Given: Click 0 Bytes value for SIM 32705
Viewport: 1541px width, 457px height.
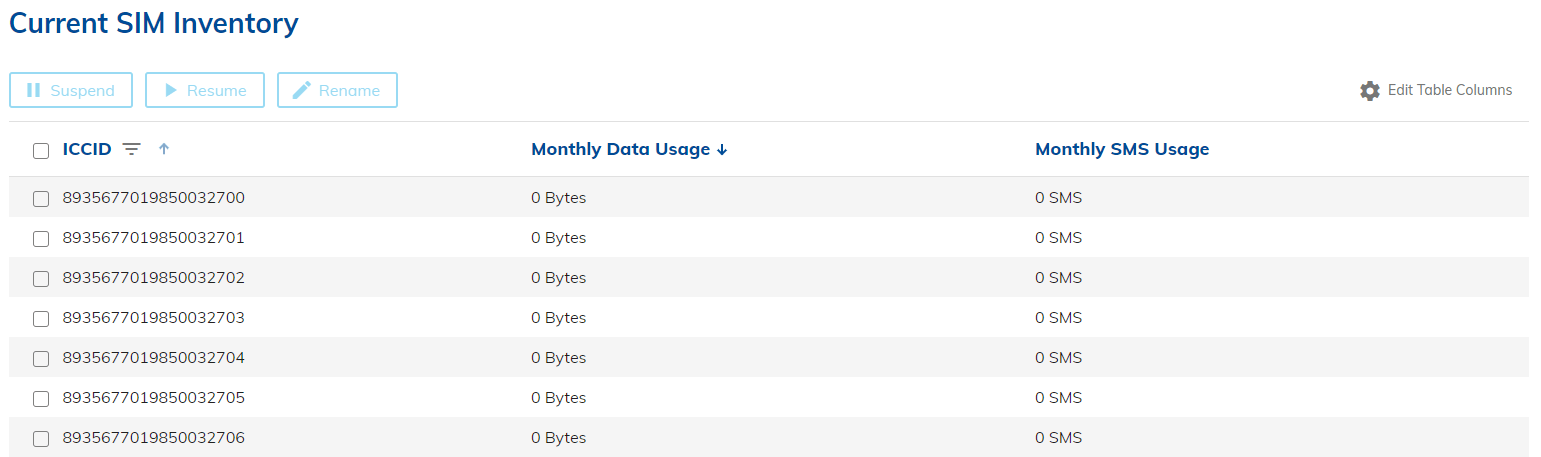Looking at the screenshot, I should (558, 398).
